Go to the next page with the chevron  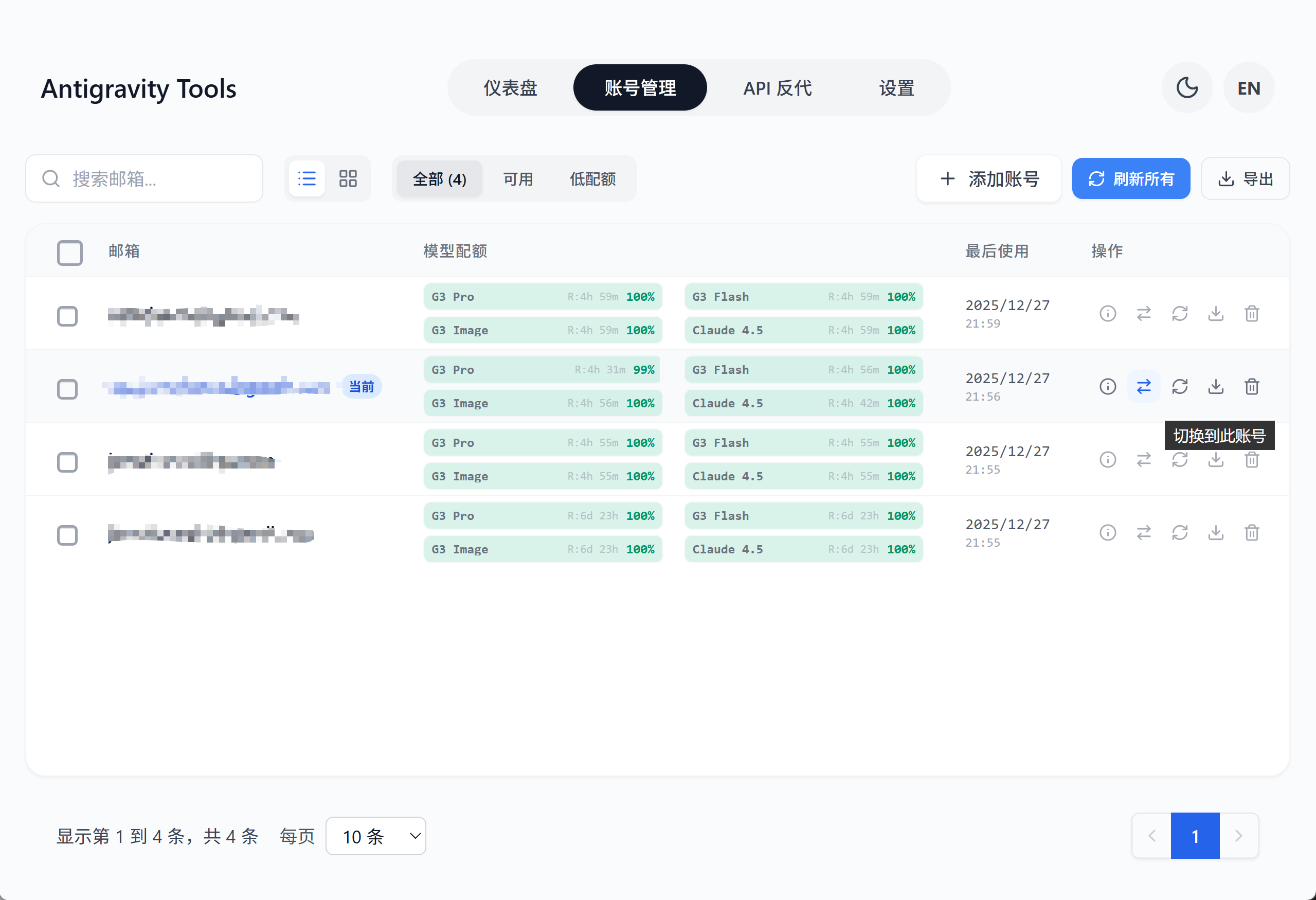tap(1238, 836)
